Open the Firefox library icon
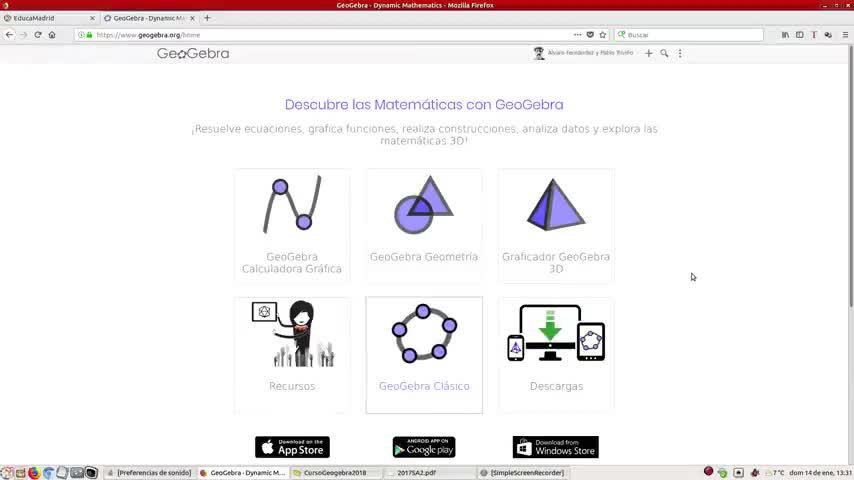The height and width of the screenshot is (480, 854). (x=785, y=34)
